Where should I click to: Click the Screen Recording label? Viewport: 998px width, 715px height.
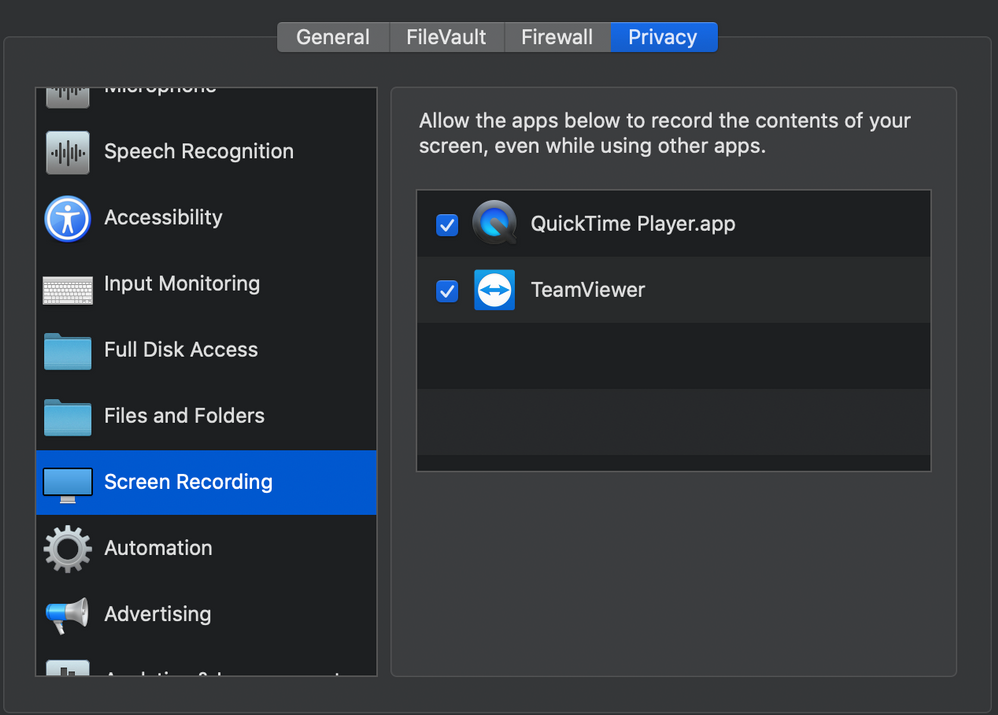pos(188,483)
